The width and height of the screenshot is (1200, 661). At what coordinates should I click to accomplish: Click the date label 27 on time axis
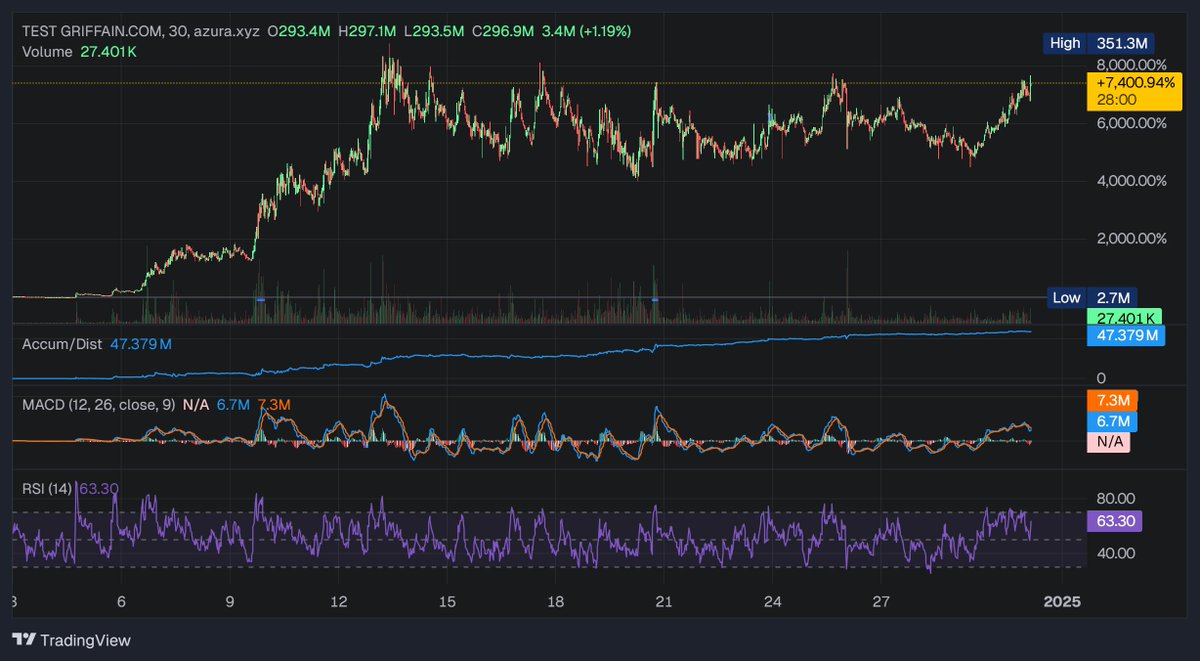tap(881, 602)
